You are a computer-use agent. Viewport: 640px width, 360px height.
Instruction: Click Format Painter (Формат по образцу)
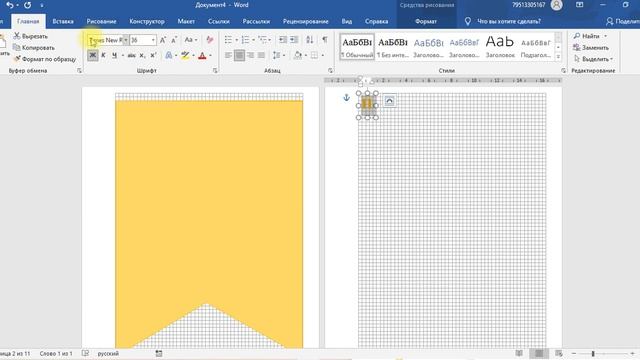coord(45,59)
